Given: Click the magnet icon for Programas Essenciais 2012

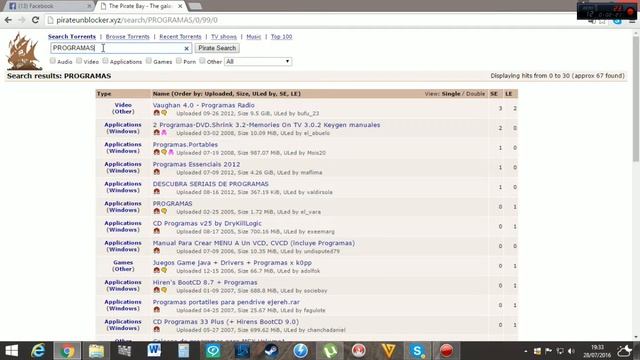Looking at the screenshot, I should click(156, 172).
